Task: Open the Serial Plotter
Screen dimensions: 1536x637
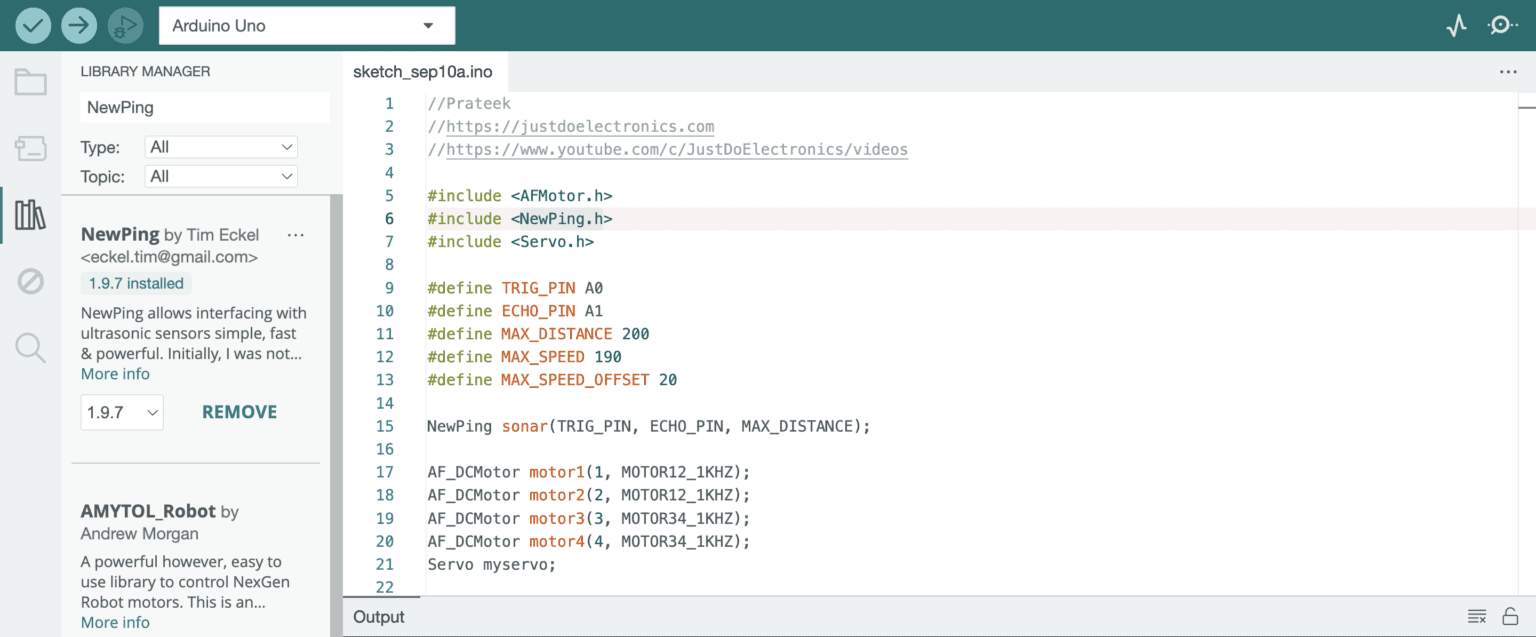Action: 1456,26
